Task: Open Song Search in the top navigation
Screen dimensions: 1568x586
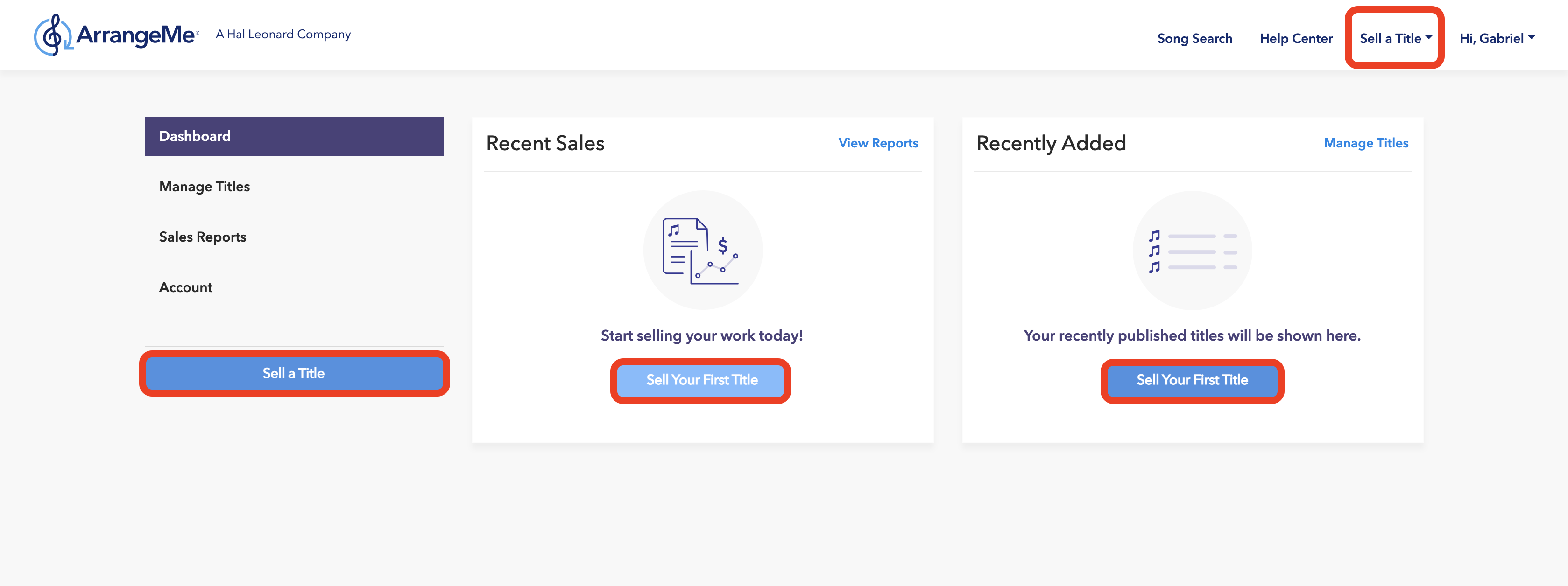Action: [1194, 38]
